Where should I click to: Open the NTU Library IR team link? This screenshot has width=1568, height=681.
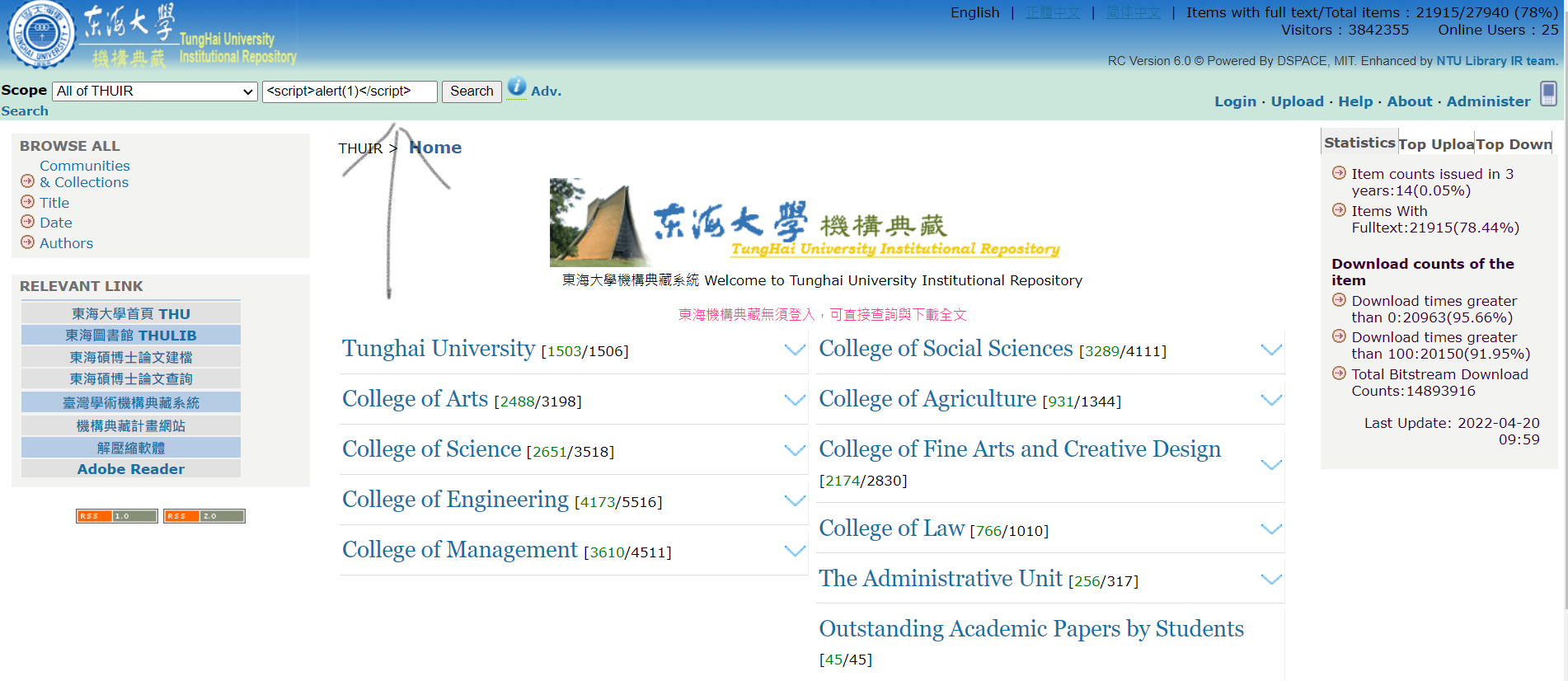pyautogui.click(x=1497, y=61)
